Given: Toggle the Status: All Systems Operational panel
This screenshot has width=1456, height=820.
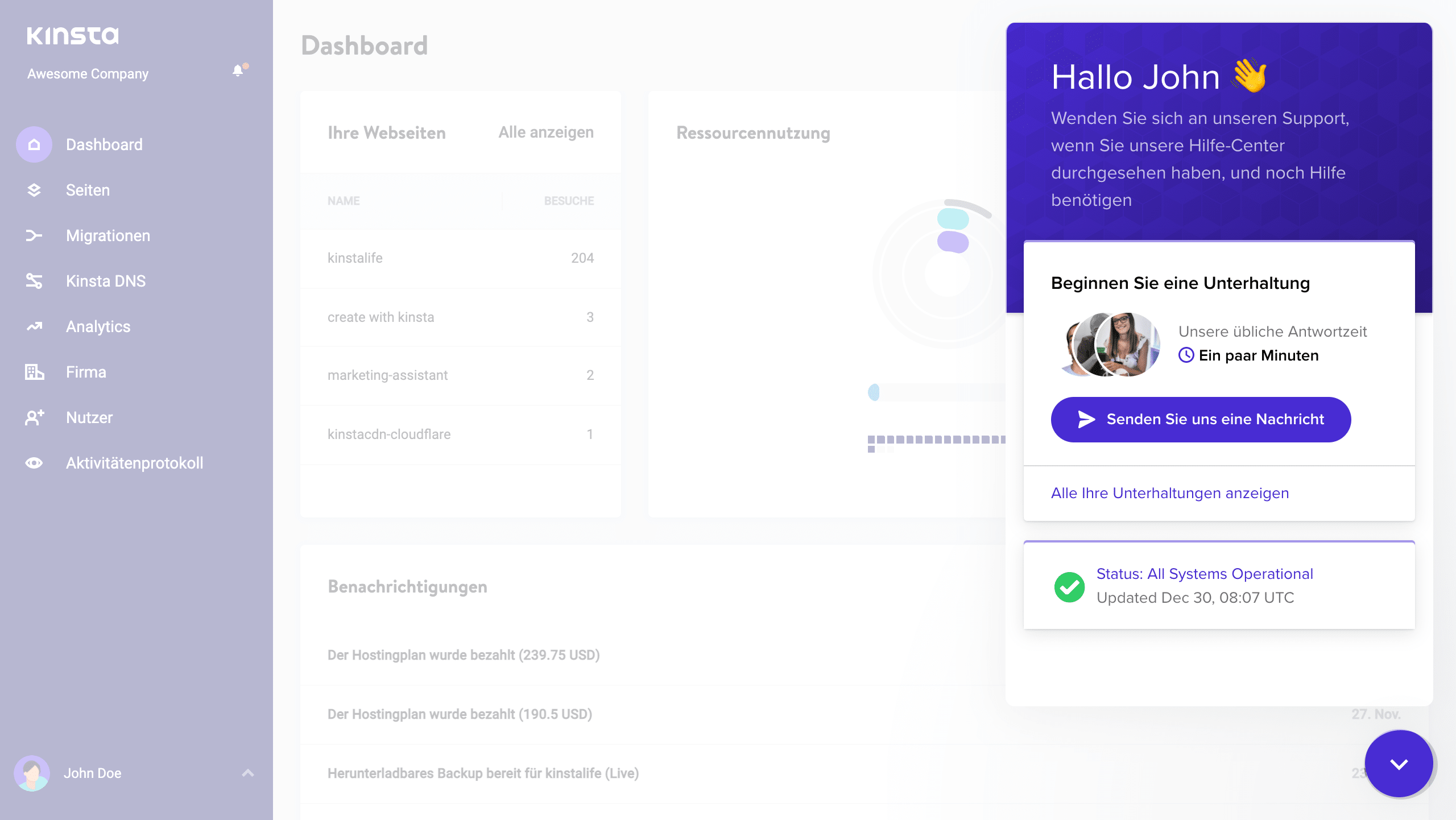Looking at the screenshot, I should [1219, 585].
